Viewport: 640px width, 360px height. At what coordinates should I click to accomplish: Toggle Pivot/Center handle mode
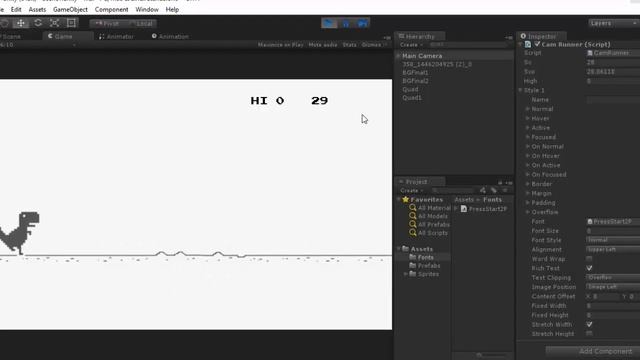107,24
